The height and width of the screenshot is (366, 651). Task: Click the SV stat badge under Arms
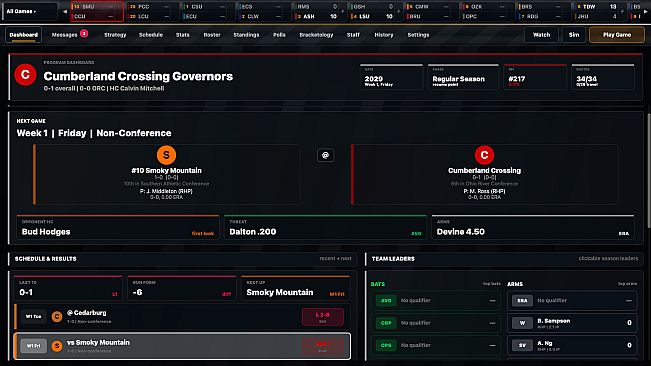click(522, 345)
